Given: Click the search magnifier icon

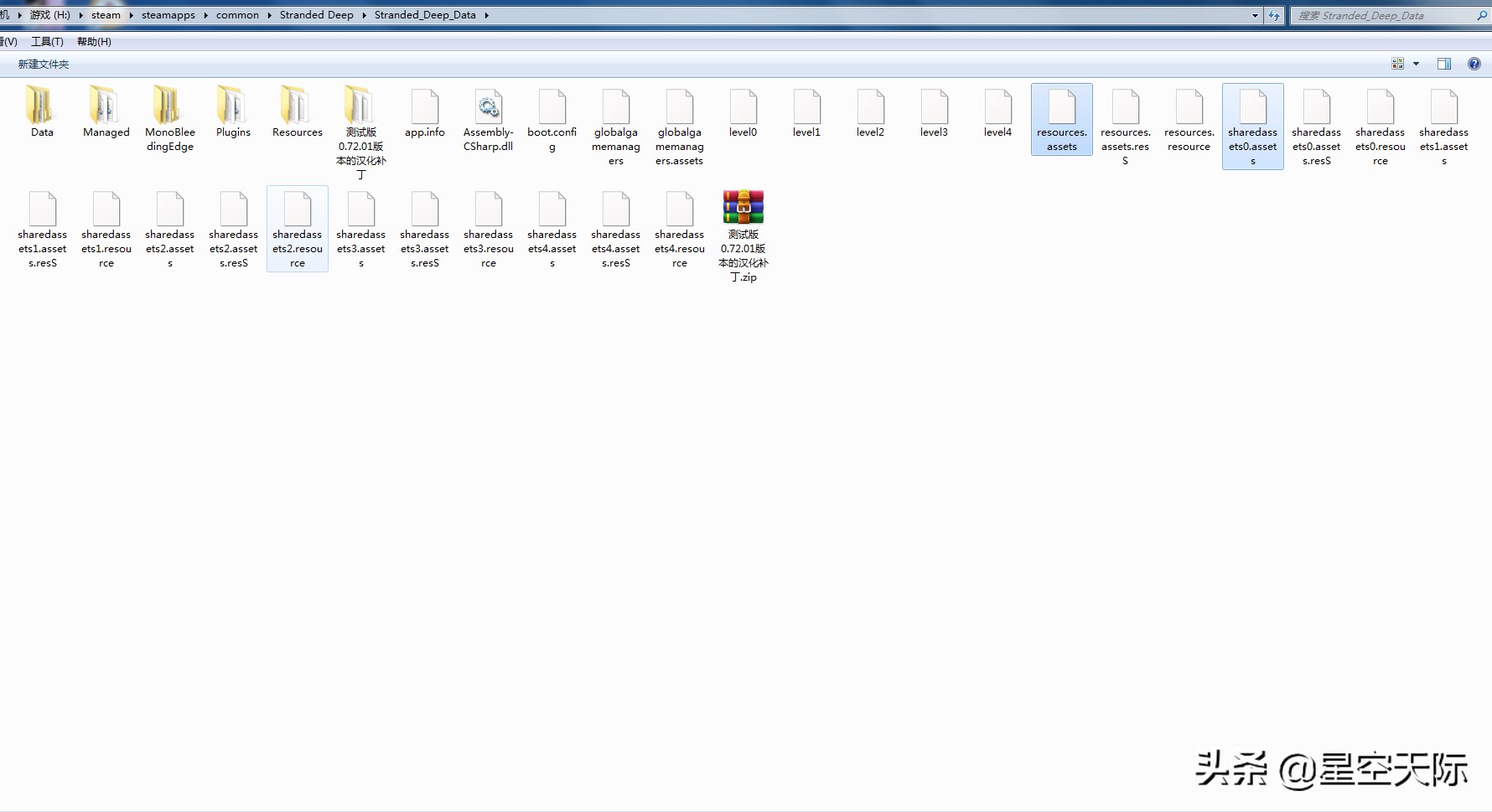Looking at the screenshot, I should [x=1482, y=15].
